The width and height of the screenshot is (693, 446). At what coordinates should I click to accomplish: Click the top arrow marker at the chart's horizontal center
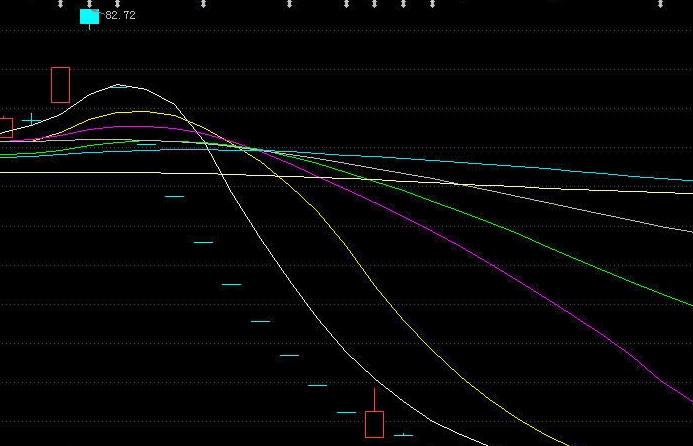347,4
